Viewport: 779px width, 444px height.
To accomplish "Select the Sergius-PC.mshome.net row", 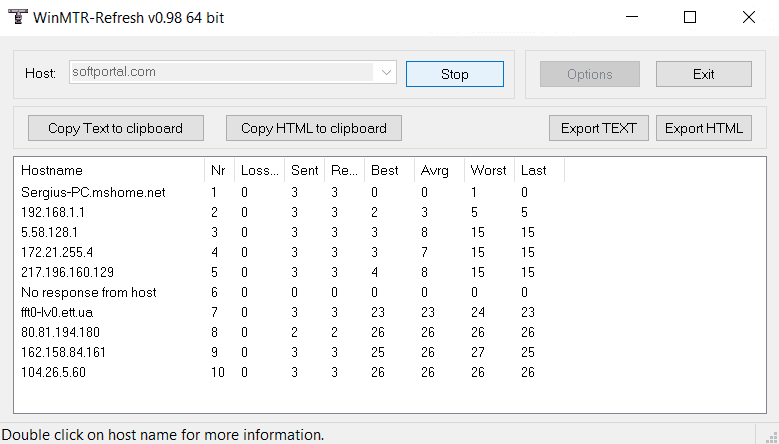I will 93,192.
